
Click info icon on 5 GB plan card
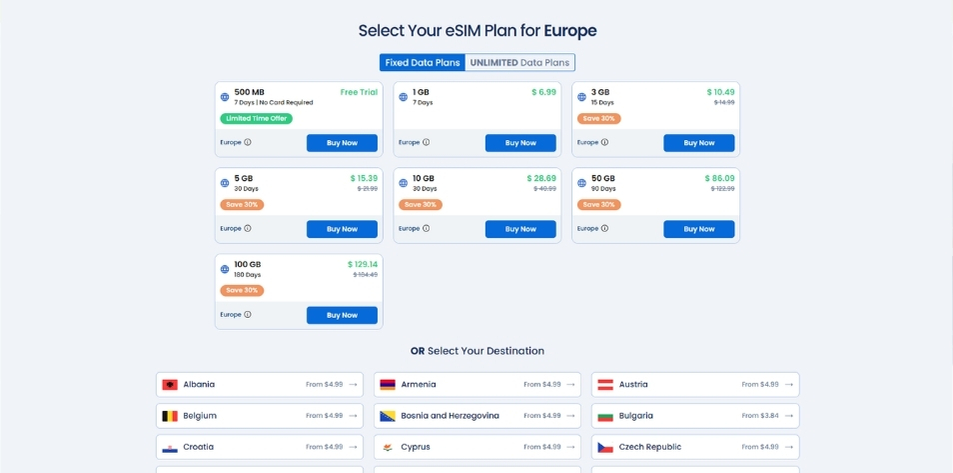[x=248, y=229]
